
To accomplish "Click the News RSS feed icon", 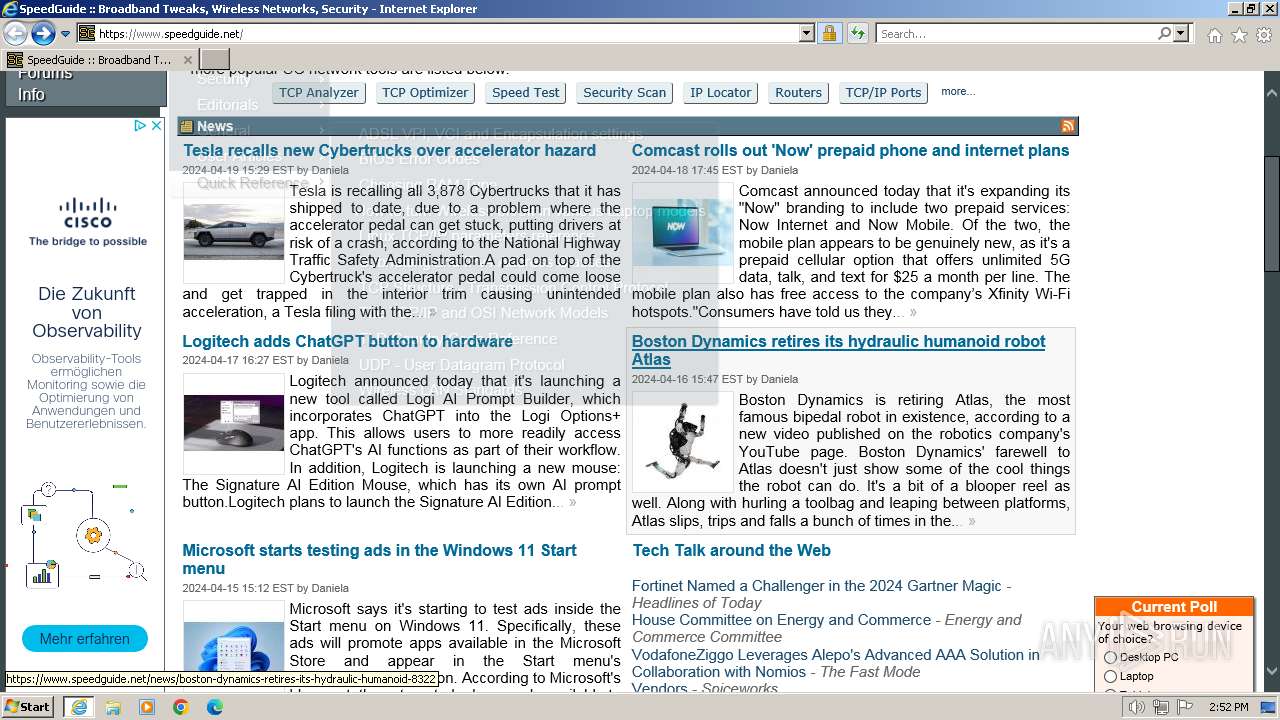I will 1068,126.
